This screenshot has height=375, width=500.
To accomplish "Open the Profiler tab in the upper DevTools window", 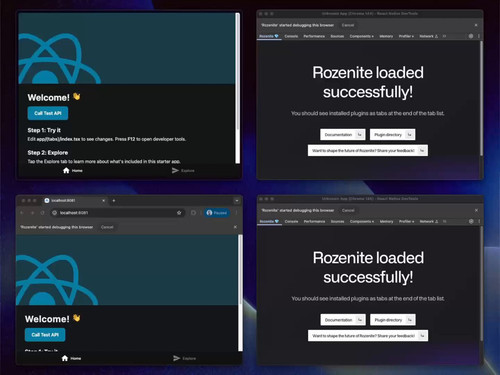I will coord(406,36).
